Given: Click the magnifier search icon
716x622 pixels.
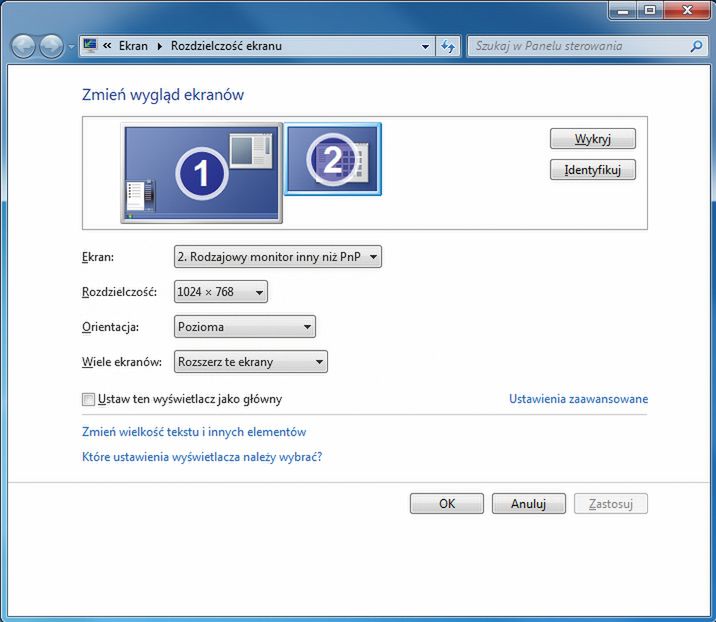Looking at the screenshot, I should 697,46.
